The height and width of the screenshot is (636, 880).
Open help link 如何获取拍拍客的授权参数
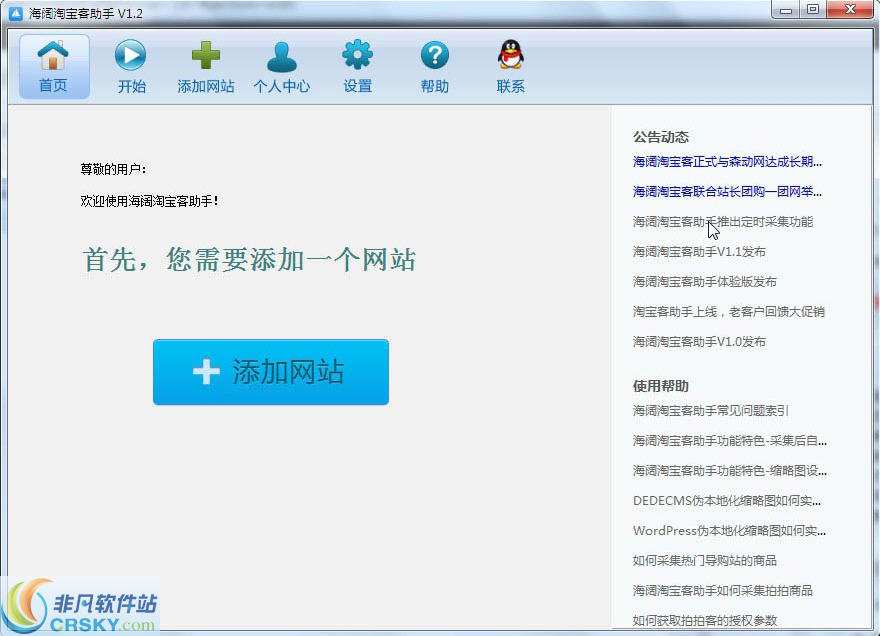coord(705,620)
